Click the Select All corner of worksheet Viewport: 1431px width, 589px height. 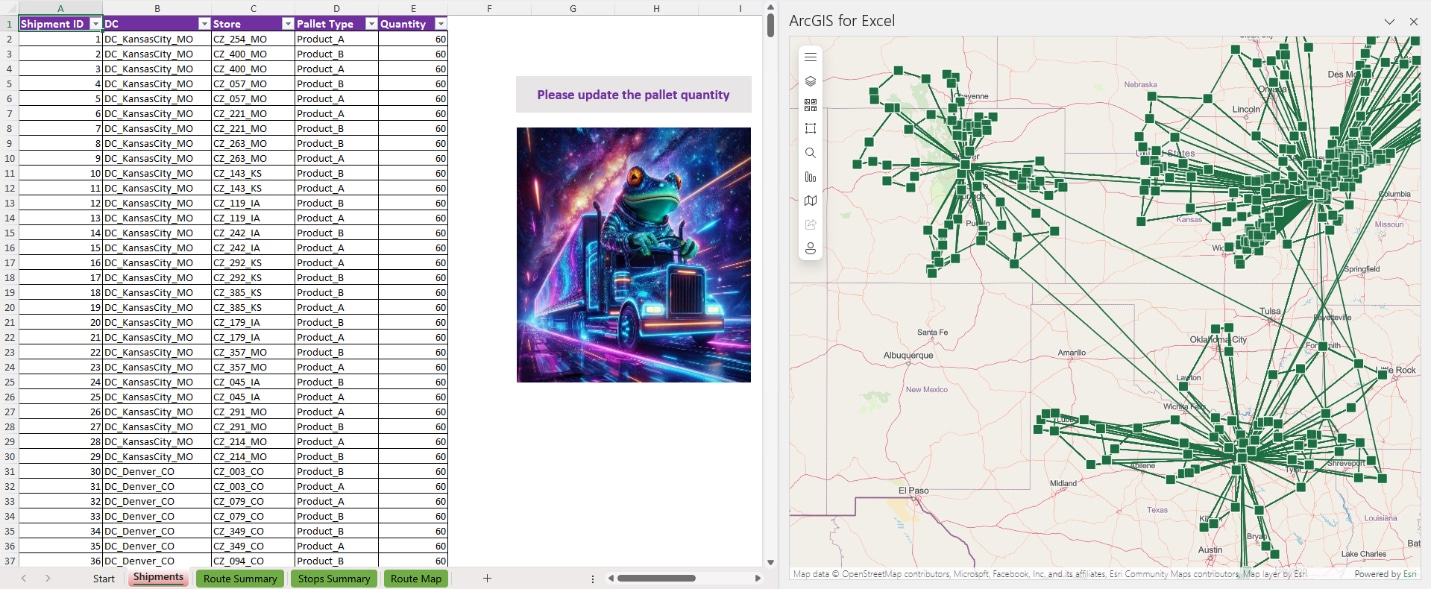tap(9, 8)
